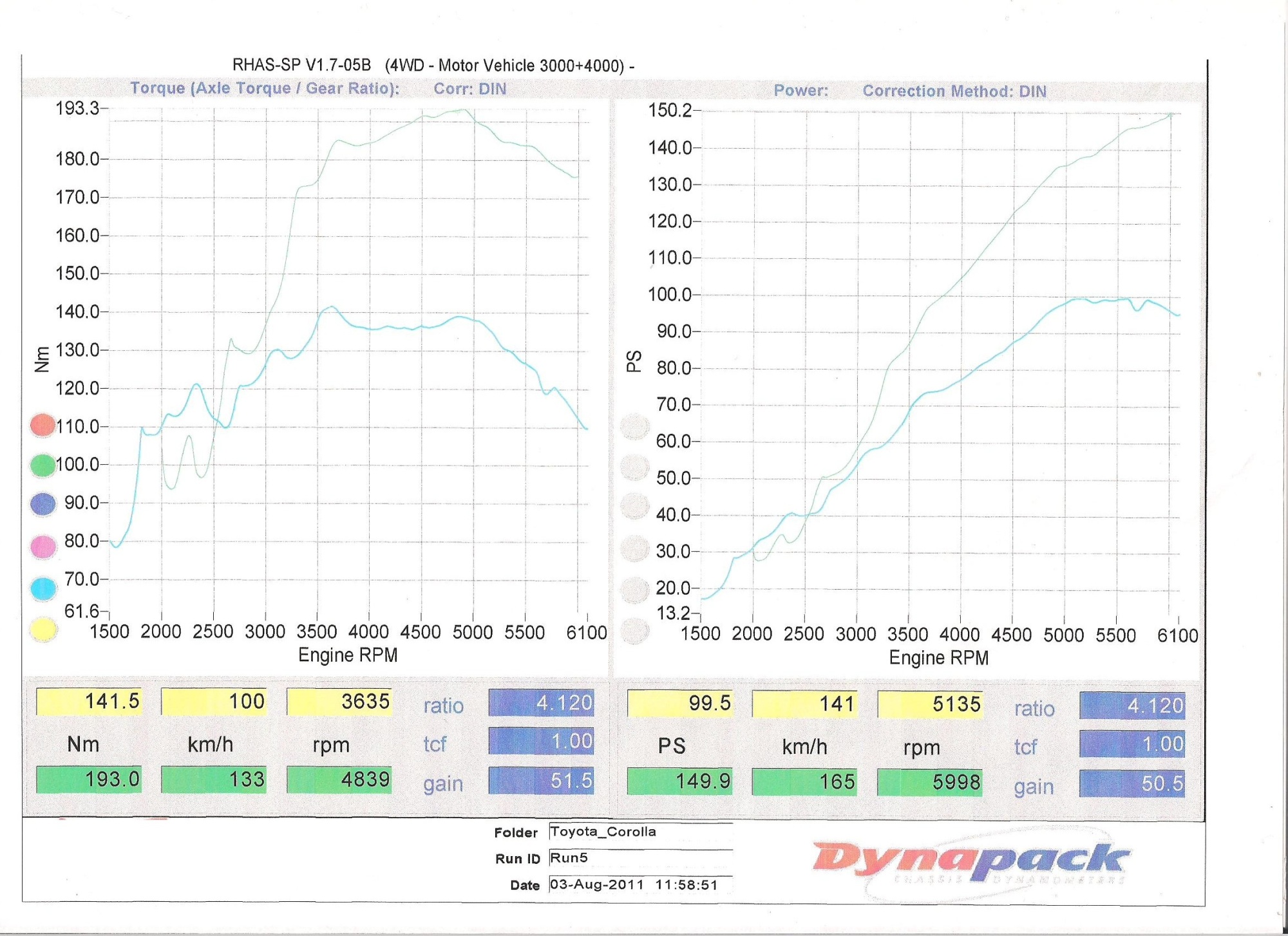Viewport: 1288px width, 936px height.
Task: Click torque gain value 51.5
Action: click(541, 781)
